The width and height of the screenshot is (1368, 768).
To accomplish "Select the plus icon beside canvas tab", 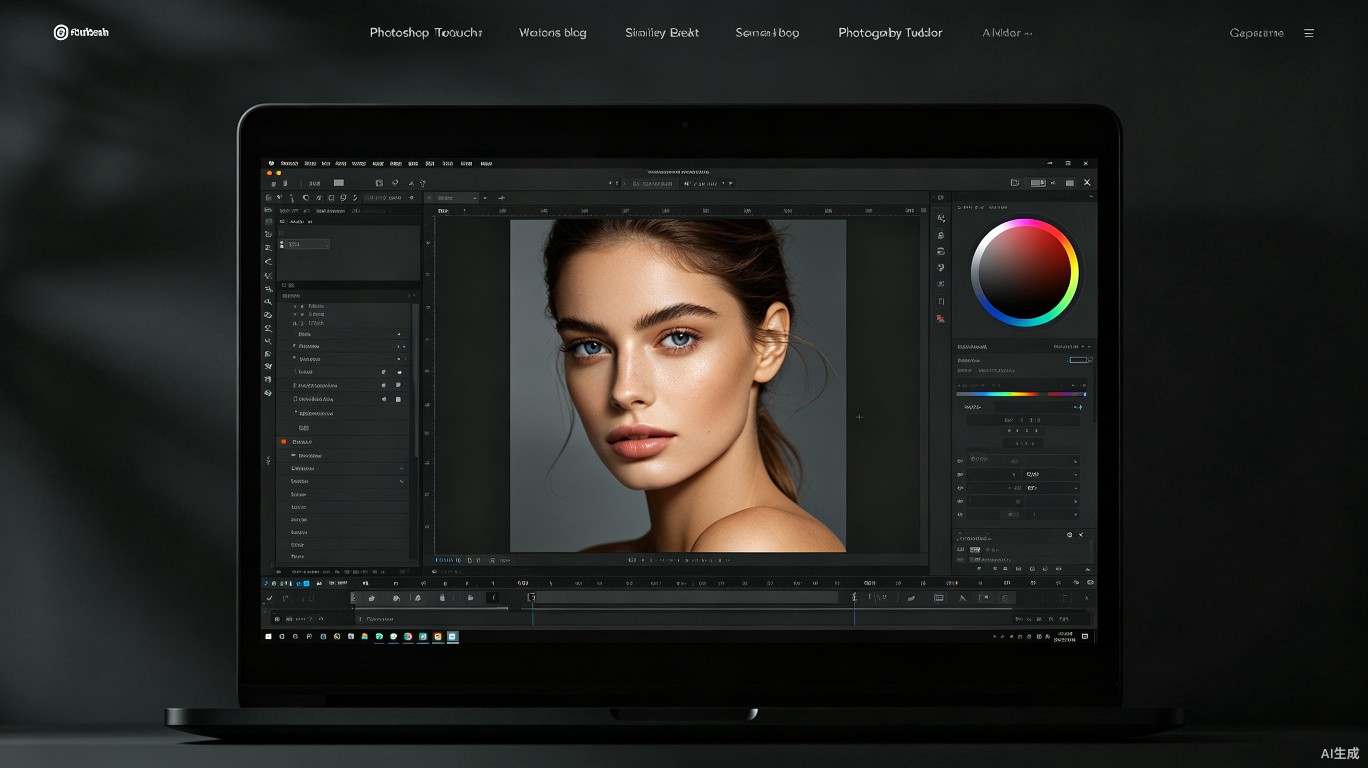I will (502, 198).
